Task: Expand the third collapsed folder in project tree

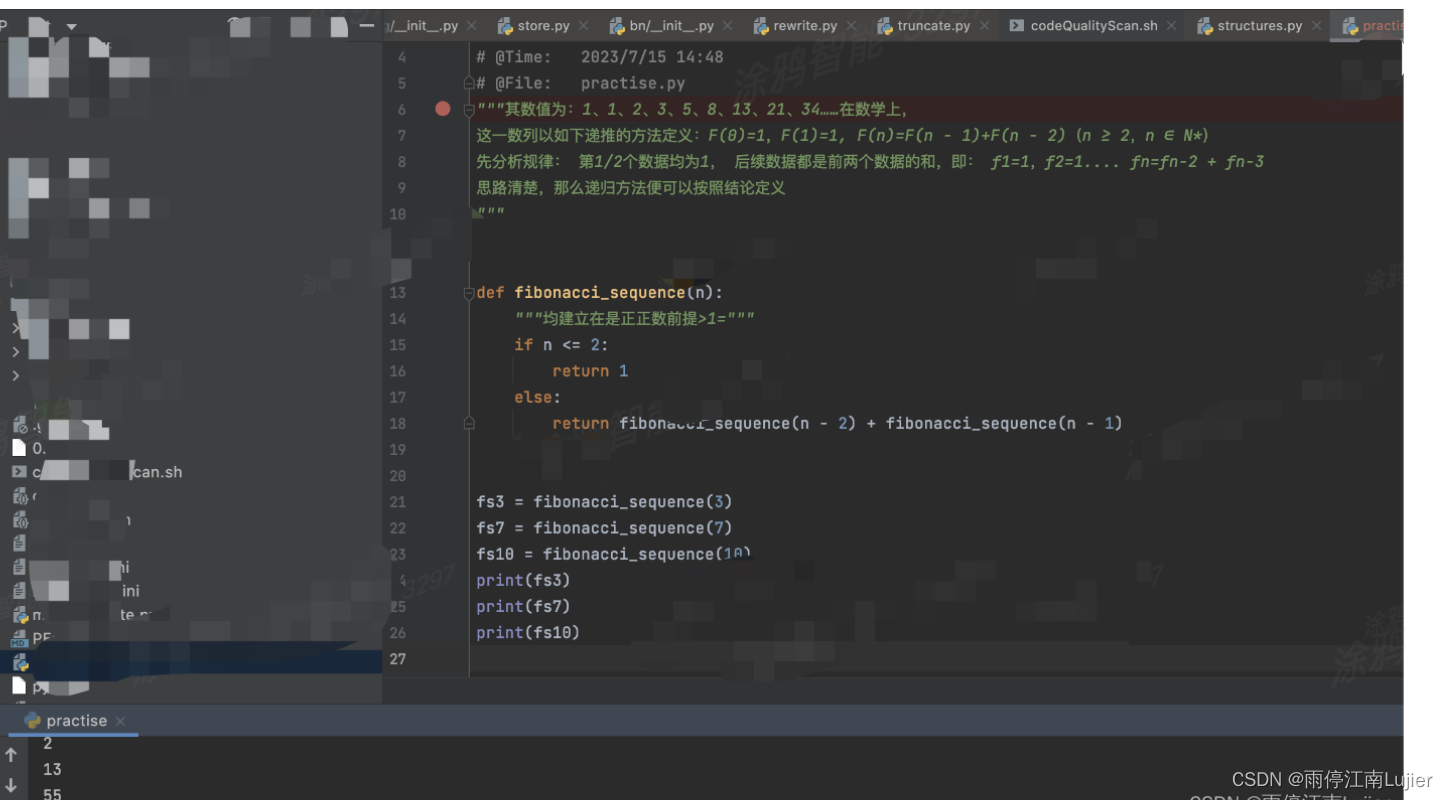Action: point(15,376)
